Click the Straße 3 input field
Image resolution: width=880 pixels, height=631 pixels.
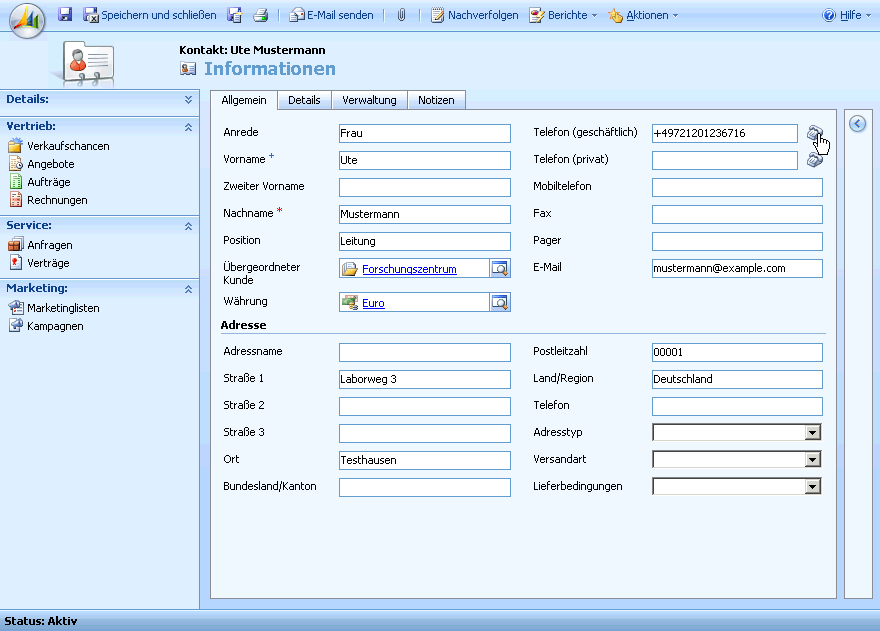pyautogui.click(x=425, y=433)
